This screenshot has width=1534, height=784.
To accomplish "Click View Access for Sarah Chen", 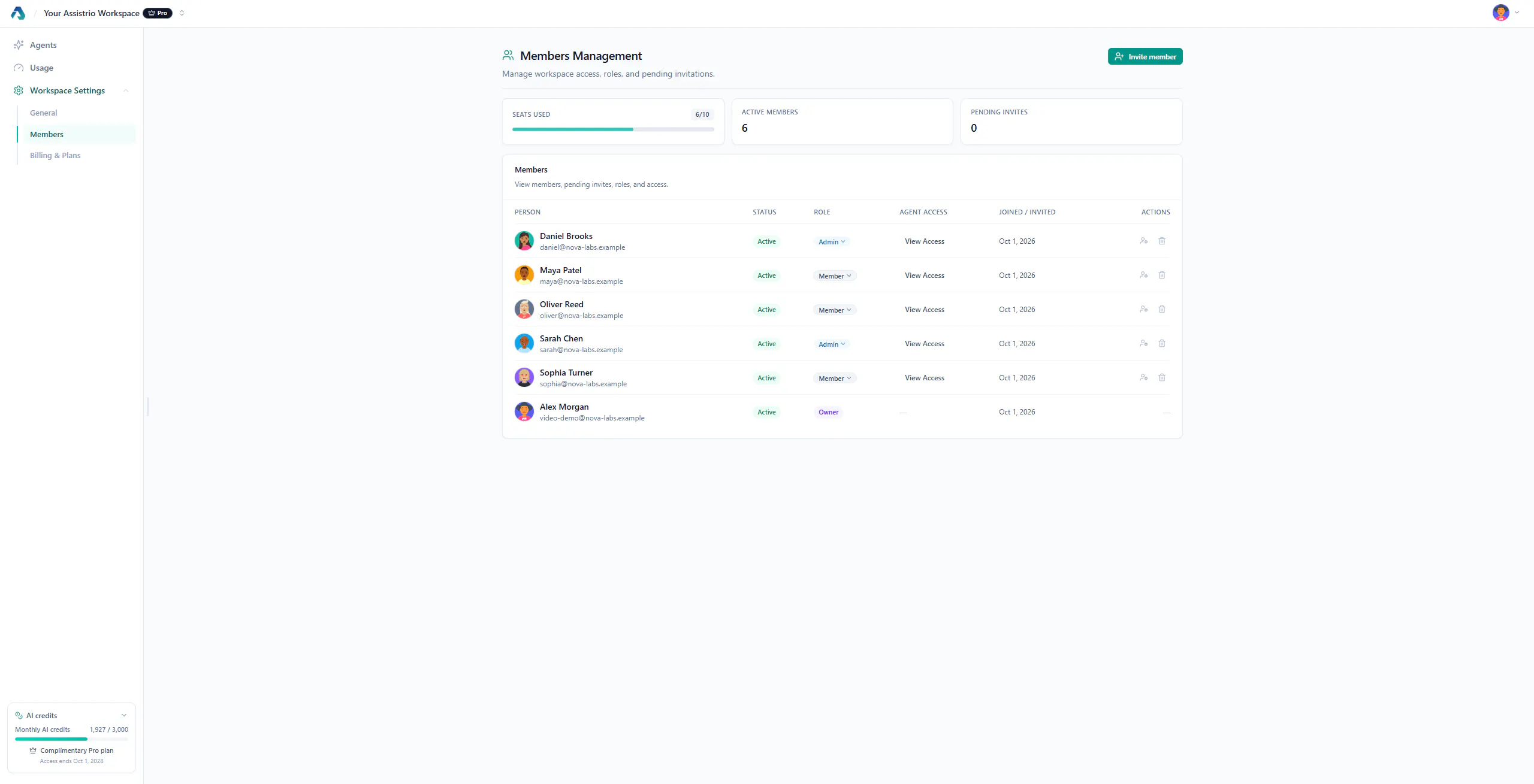I will (925, 344).
